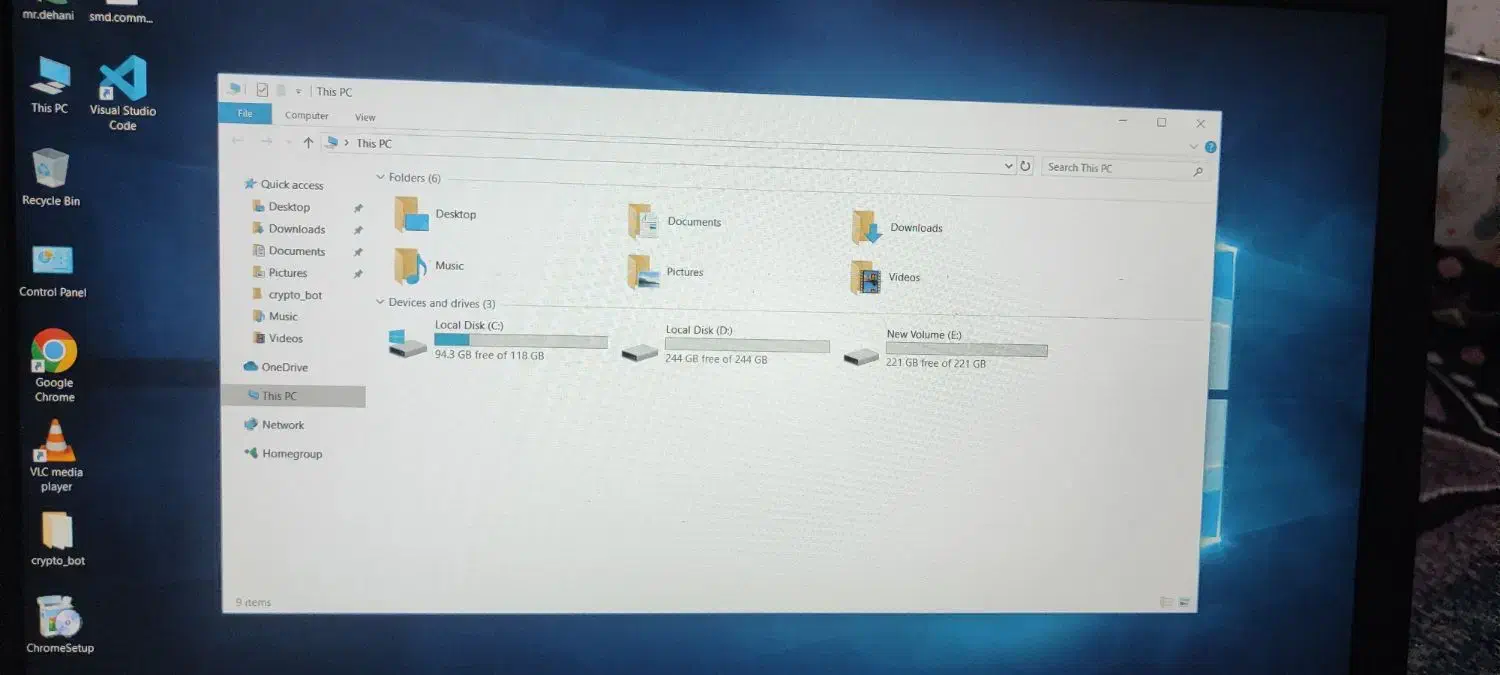1500x675 pixels.
Task: Click the This PC address bar path
Action: [x=374, y=144]
